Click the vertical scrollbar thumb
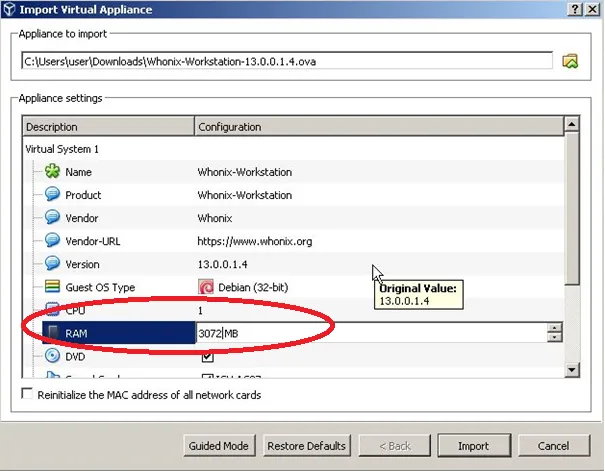 [571, 208]
